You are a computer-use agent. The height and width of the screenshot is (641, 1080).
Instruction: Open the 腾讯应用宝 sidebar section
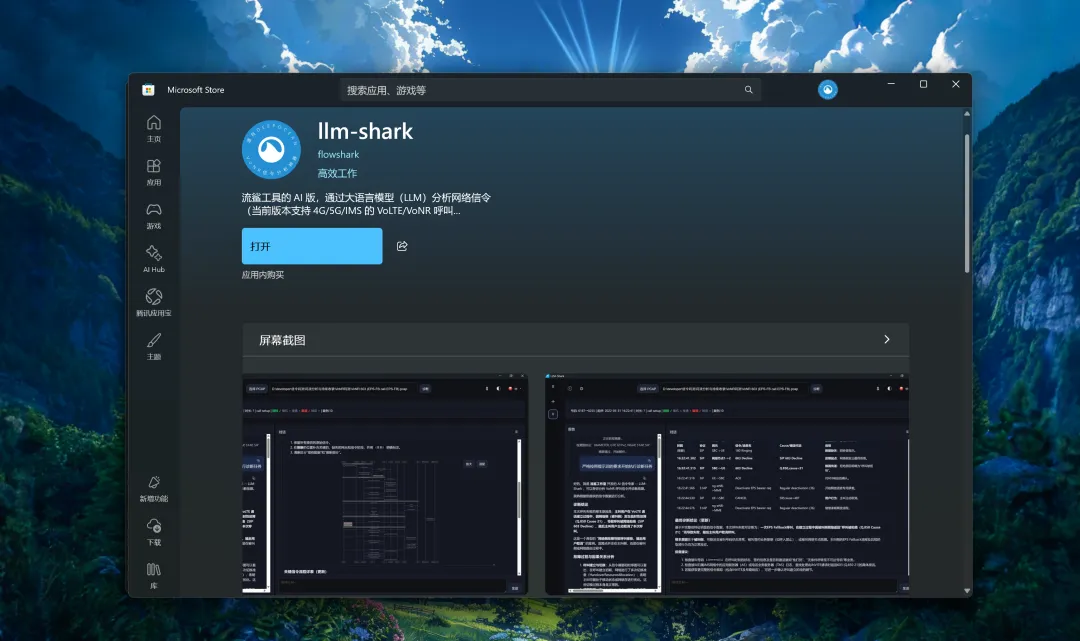pos(154,303)
